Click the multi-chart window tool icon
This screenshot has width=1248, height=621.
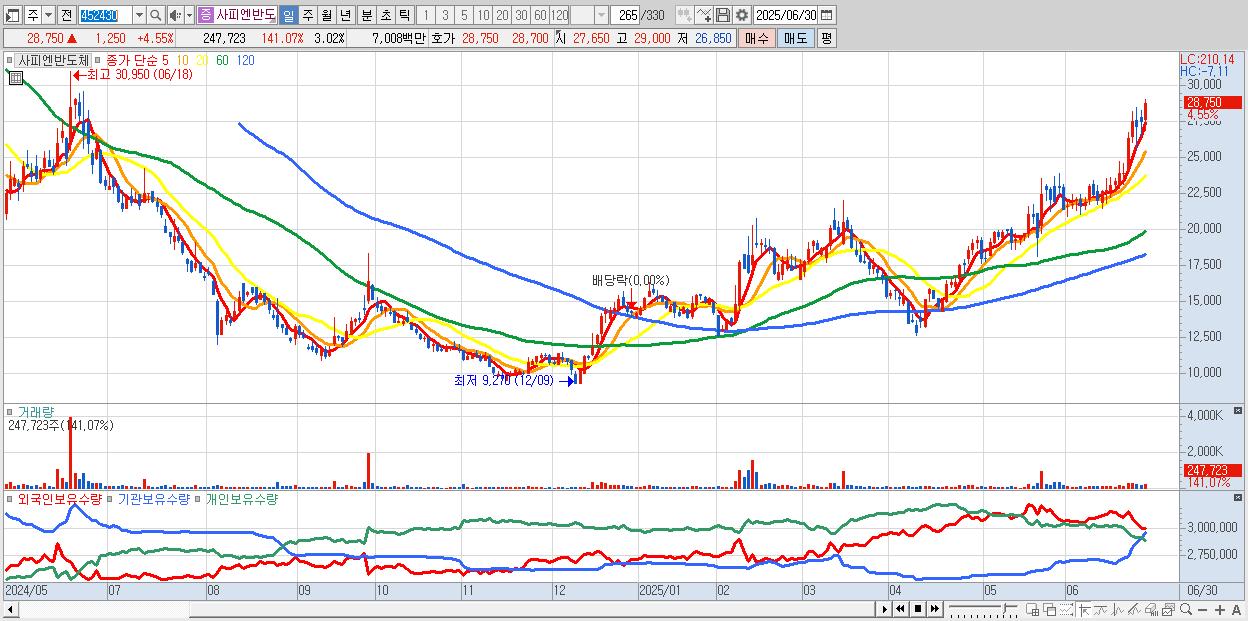point(1168,610)
